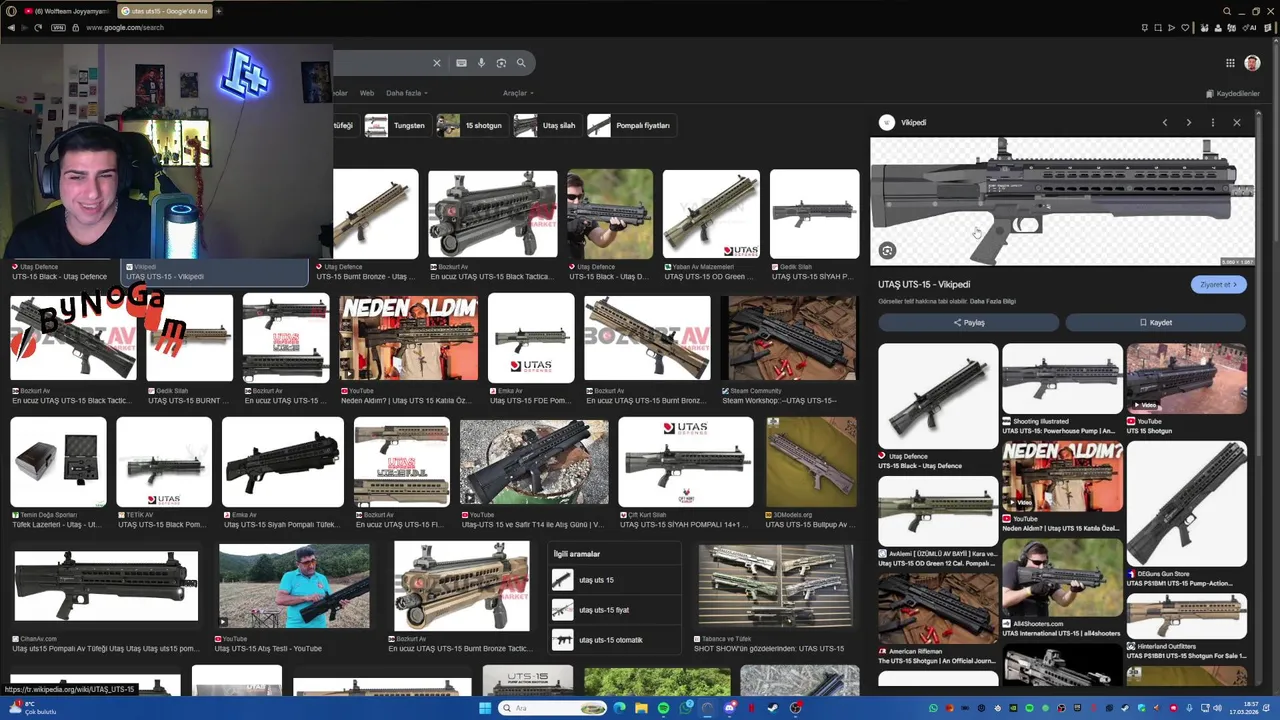This screenshot has width=1280, height=720.
Task: Take a snapshot with the browser toolbar icon
Action: tap(1158, 27)
